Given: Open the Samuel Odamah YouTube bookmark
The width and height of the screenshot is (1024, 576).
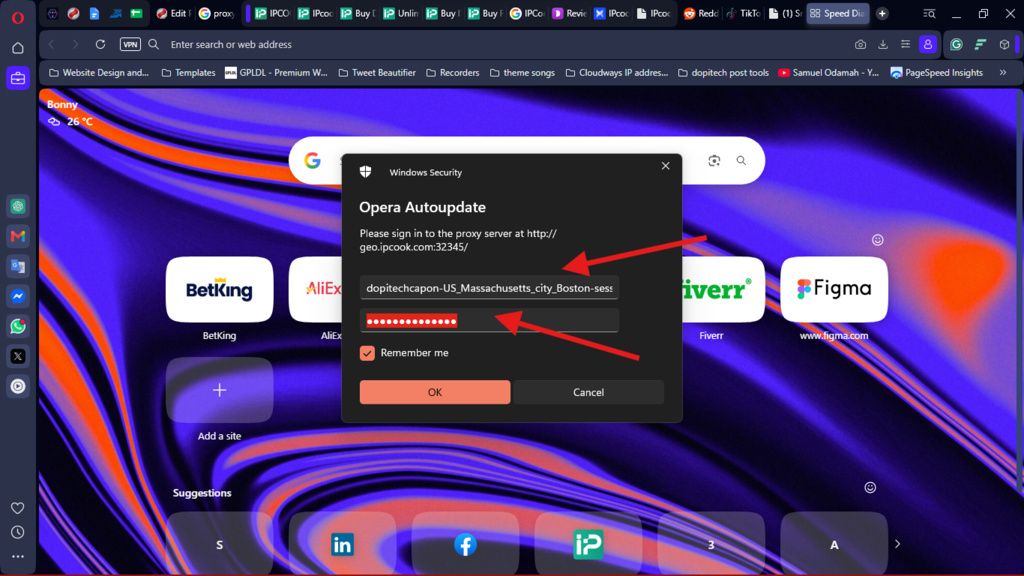Looking at the screenshot, I should click(x=828, y=72).
